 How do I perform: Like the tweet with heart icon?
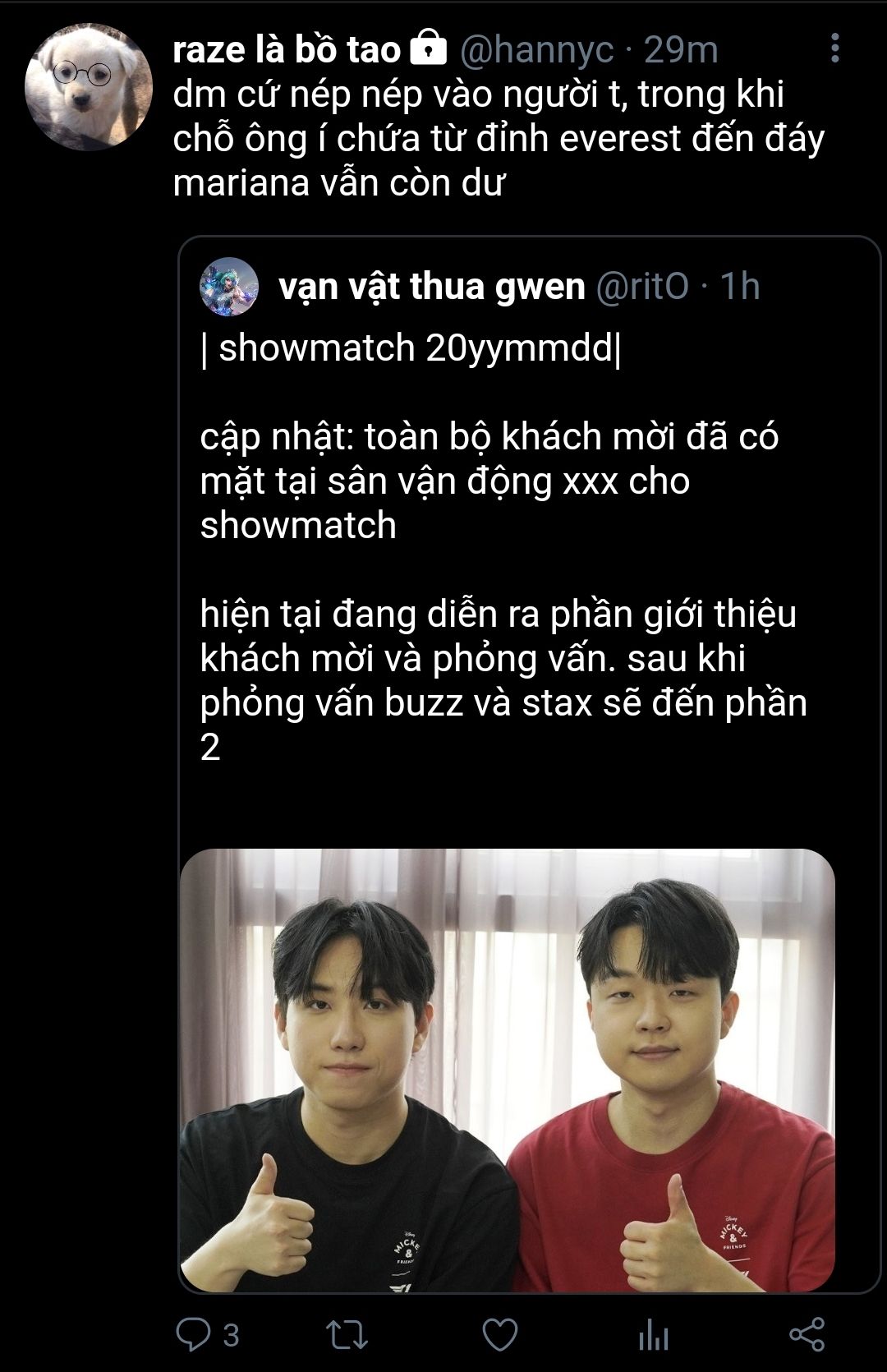[x=500, y=1334]
